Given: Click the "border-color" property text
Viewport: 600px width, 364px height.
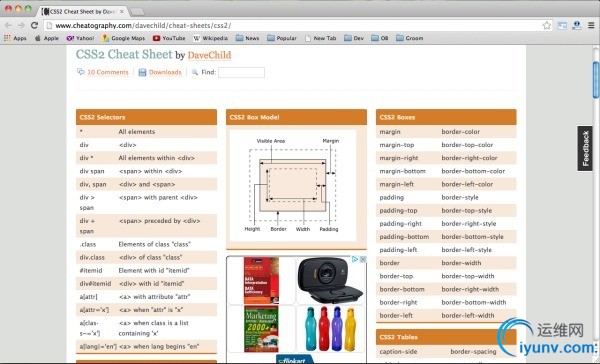Looking at the screenshot, I should tap(461, 132).
